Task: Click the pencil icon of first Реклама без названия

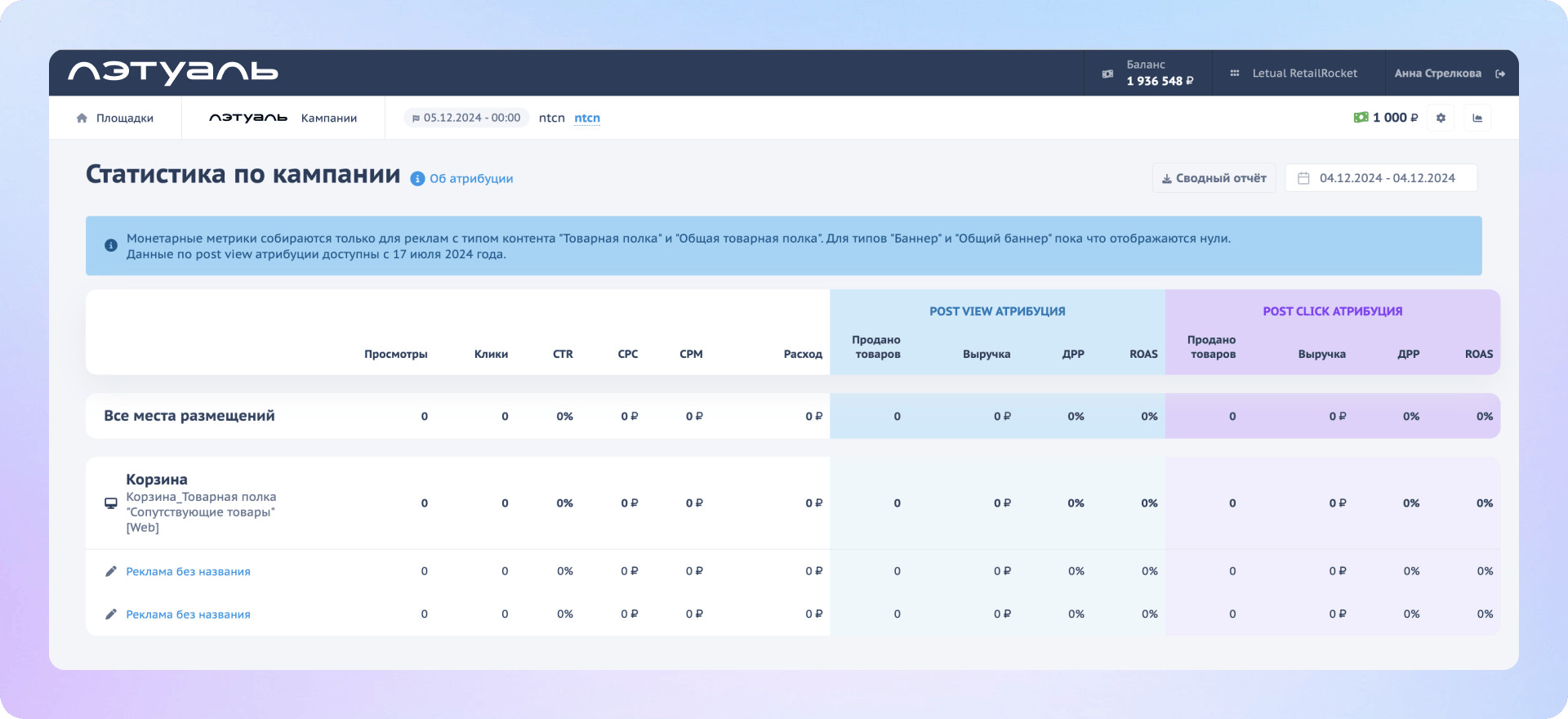Action: (111, 571)
